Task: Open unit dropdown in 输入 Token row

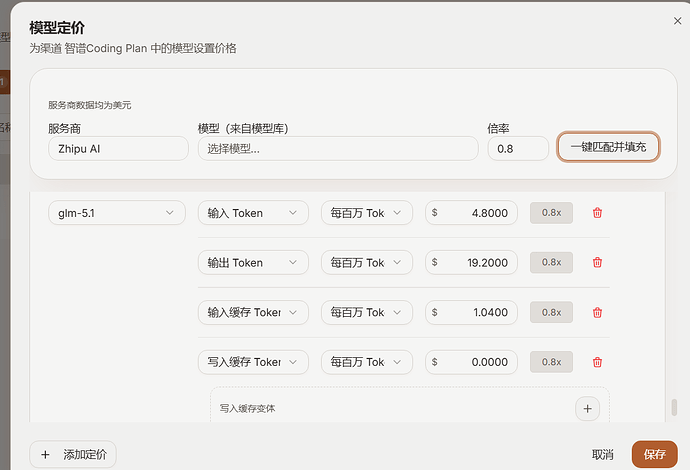Action: (x=367, y=213)
